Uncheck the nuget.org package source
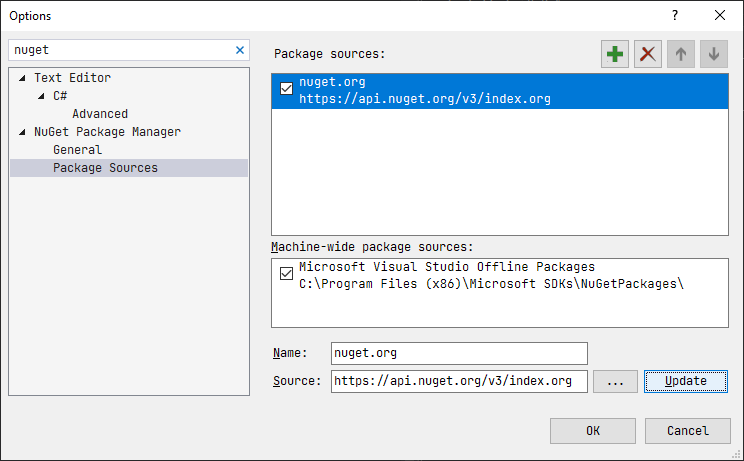The image size is (744, 461). [x=287, y=89]
